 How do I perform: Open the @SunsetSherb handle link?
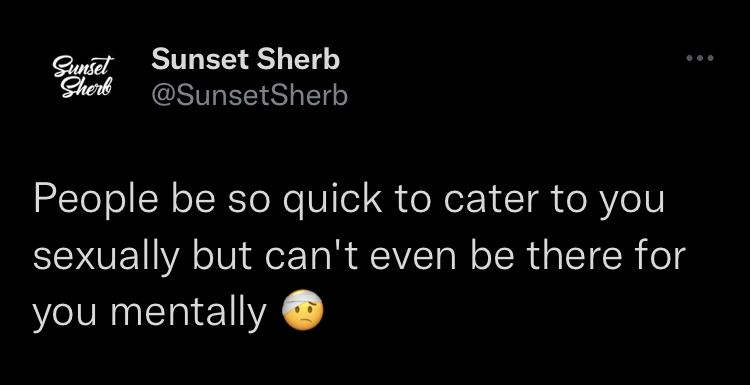pos(249,95)
